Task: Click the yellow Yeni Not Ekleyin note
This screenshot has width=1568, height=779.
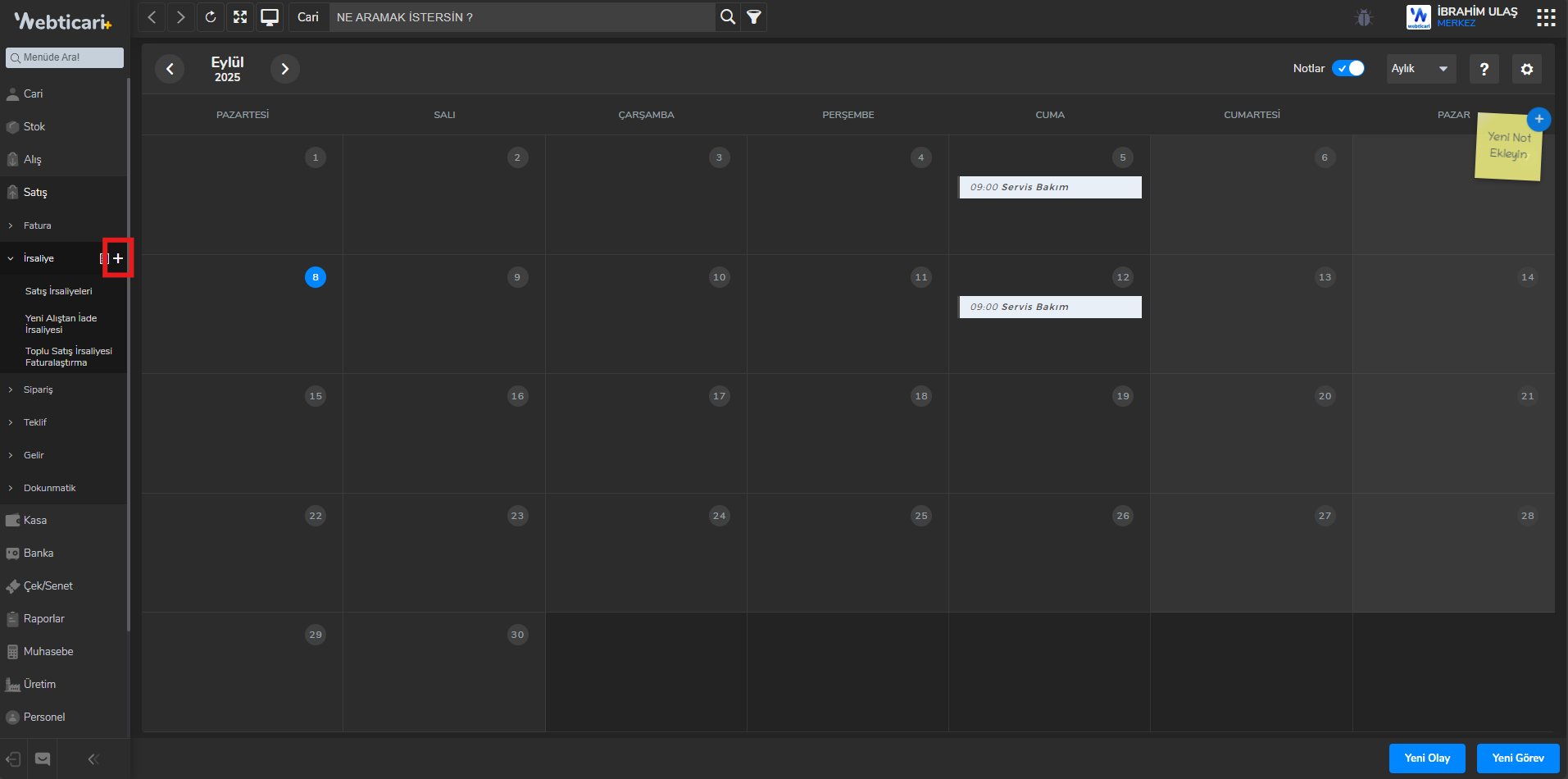Action: tap(1507, 148)
